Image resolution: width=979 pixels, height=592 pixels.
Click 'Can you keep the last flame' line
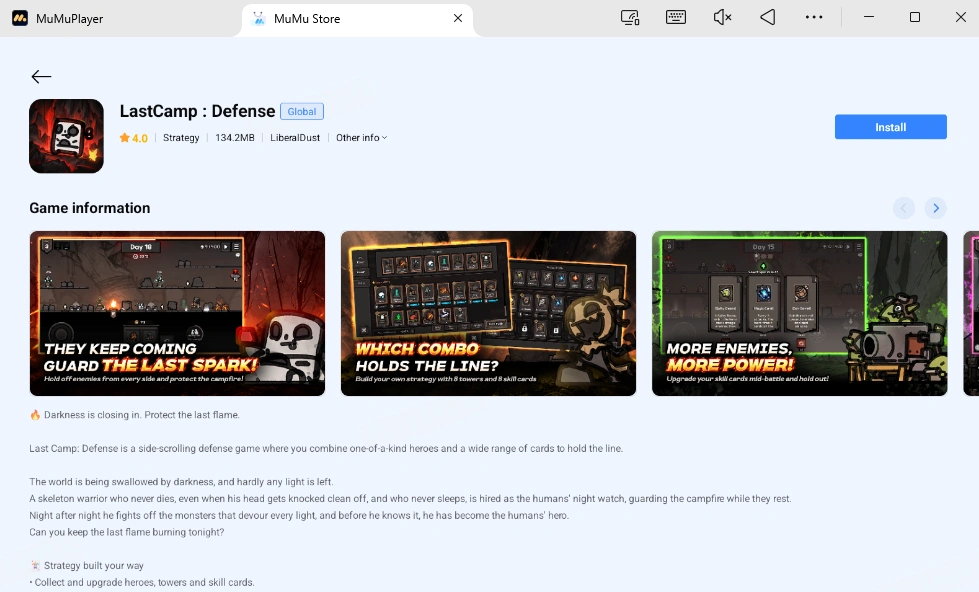click(x=126, y=532)
